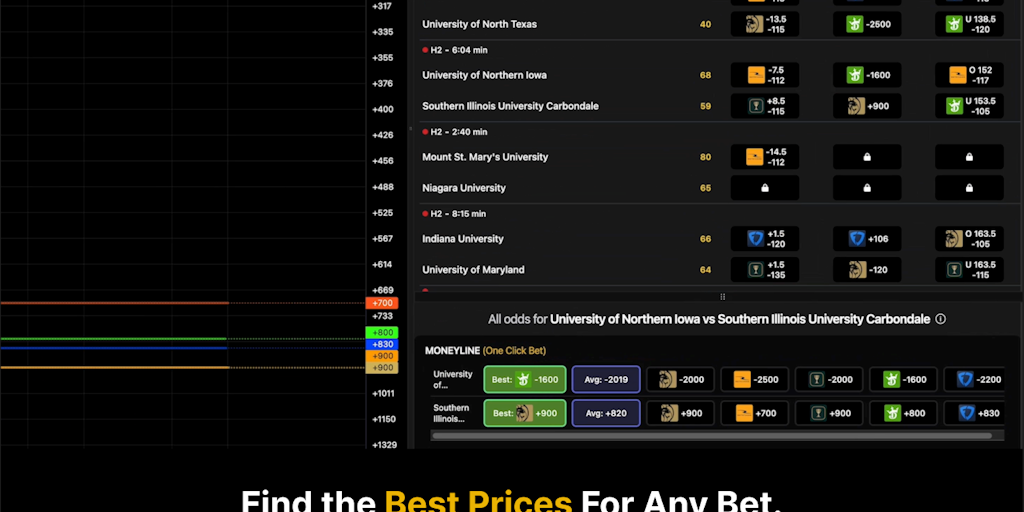Choose Maryland -120 moneyline
1024x512 pixels.
pos(867,269)
